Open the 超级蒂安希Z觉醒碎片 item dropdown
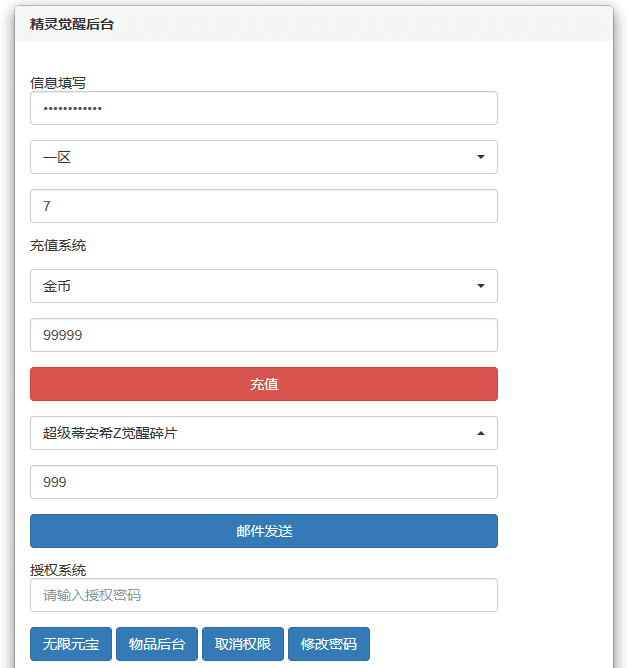 [263, 433]
